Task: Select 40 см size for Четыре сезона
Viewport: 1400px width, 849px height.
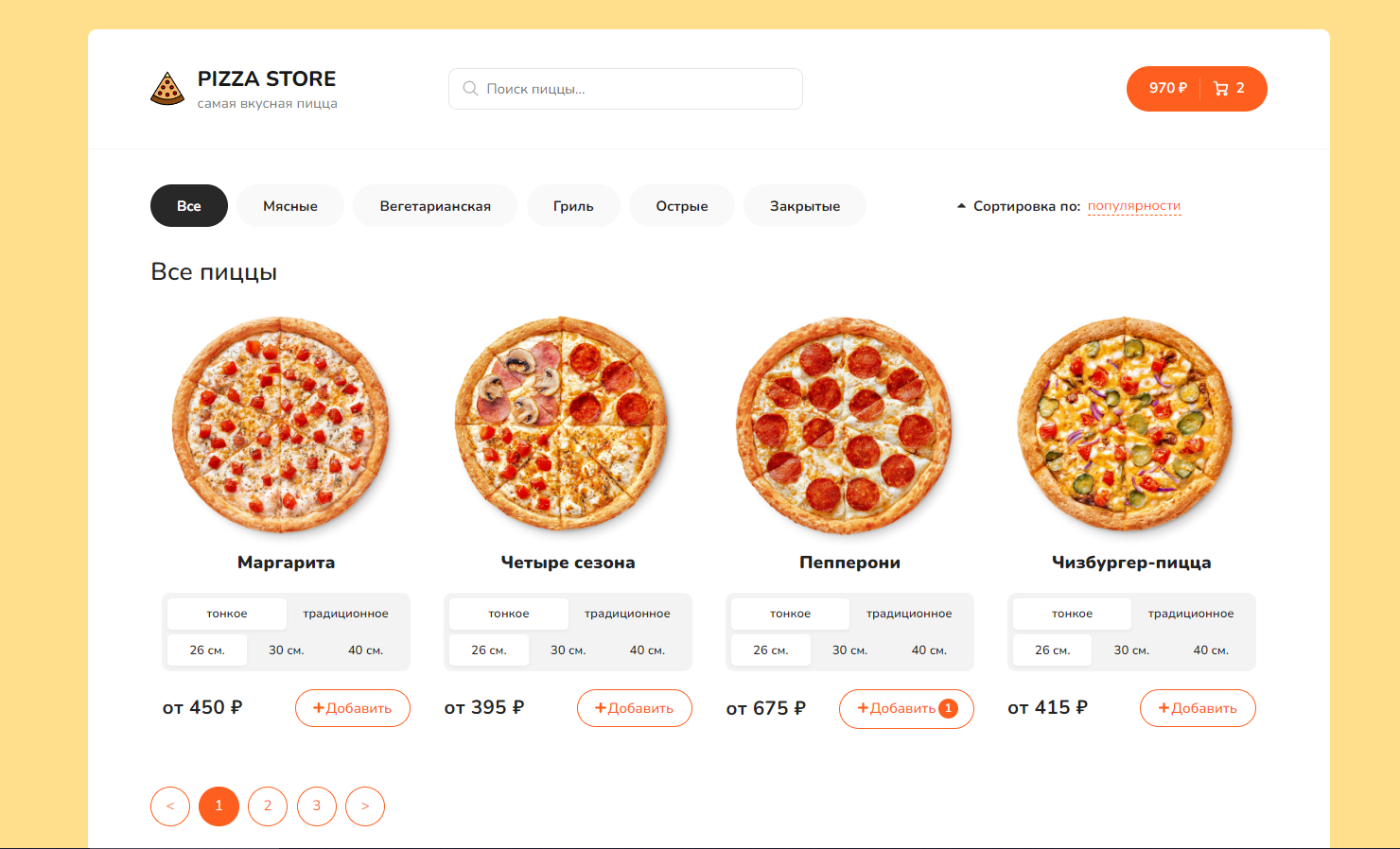Action: (647, 650)
